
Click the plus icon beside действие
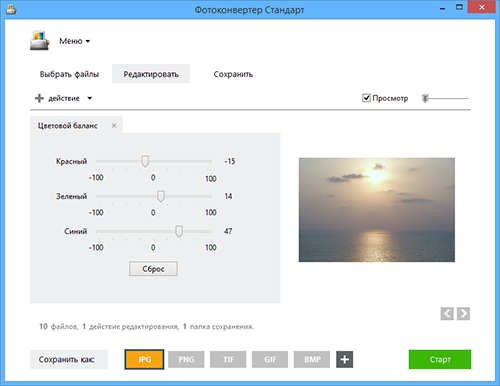39,98
